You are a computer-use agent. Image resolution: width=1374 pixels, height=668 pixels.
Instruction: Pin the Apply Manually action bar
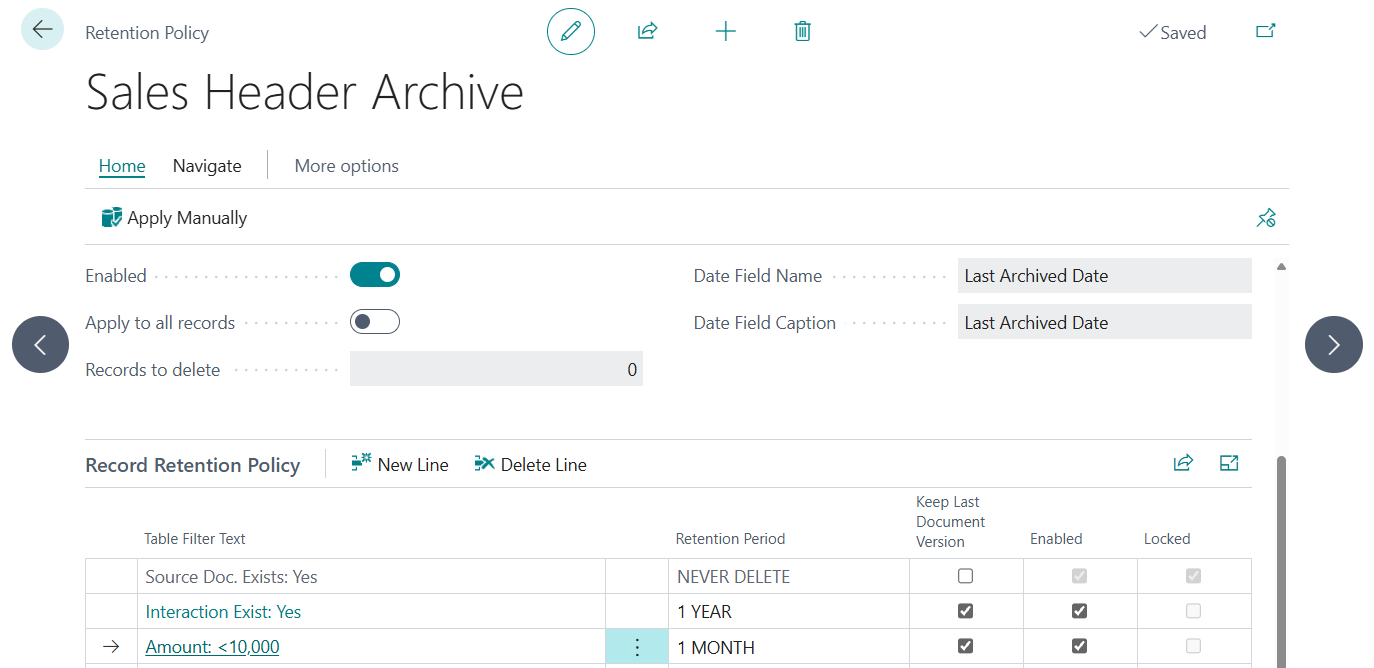1266,217
